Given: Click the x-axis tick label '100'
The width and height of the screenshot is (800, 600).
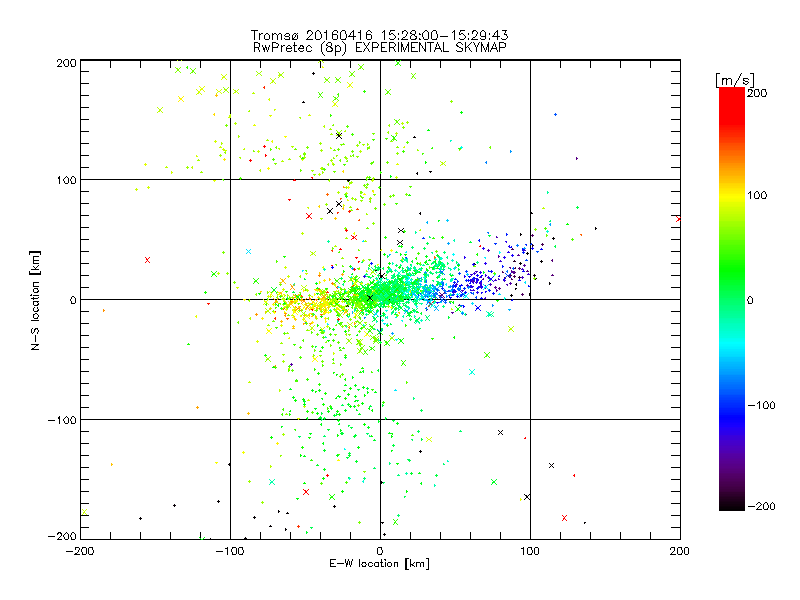Looking at the screenshot, I should tap(530, 551).
